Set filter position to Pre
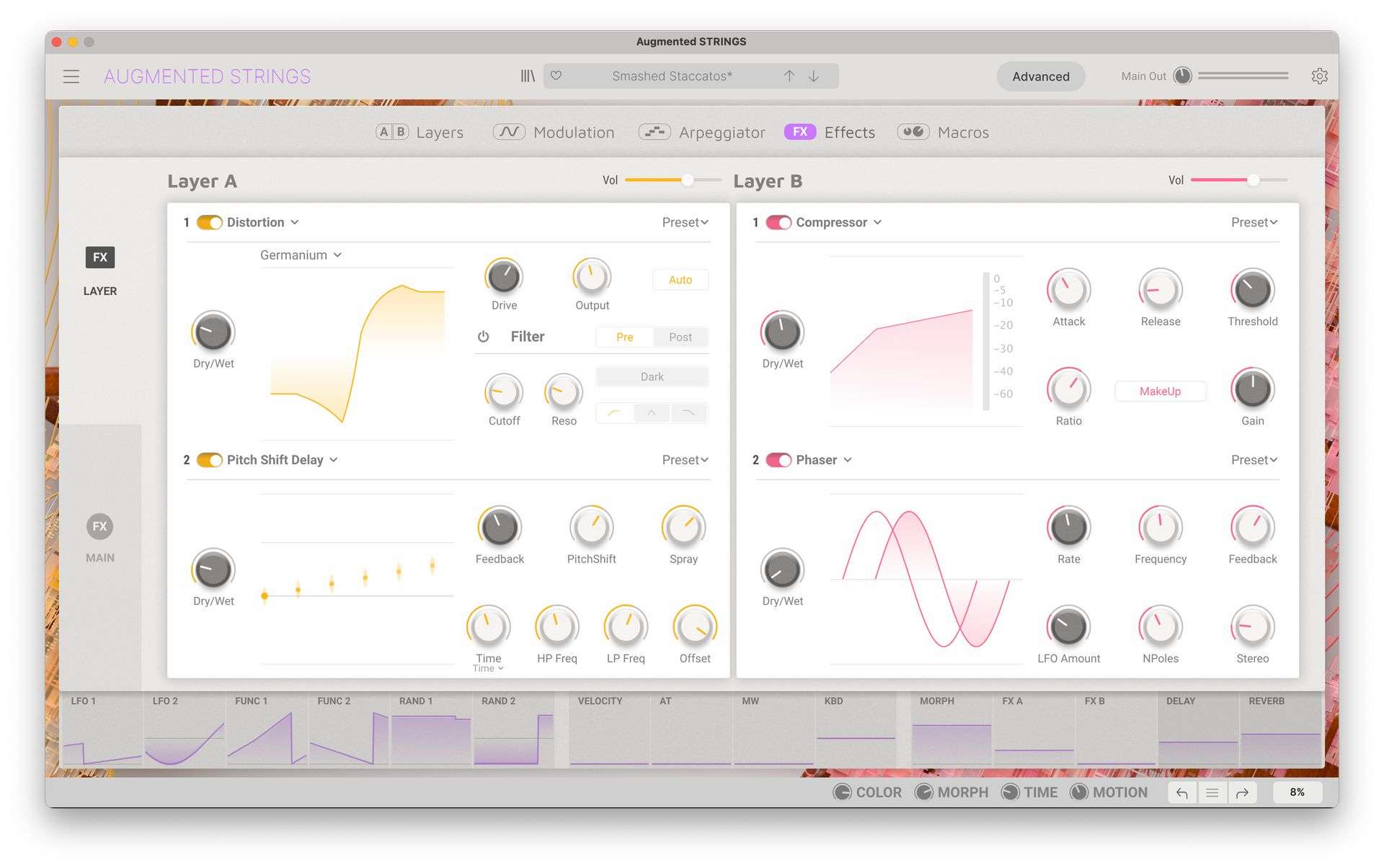This screenshot has width=1384, height=868. 624,337
